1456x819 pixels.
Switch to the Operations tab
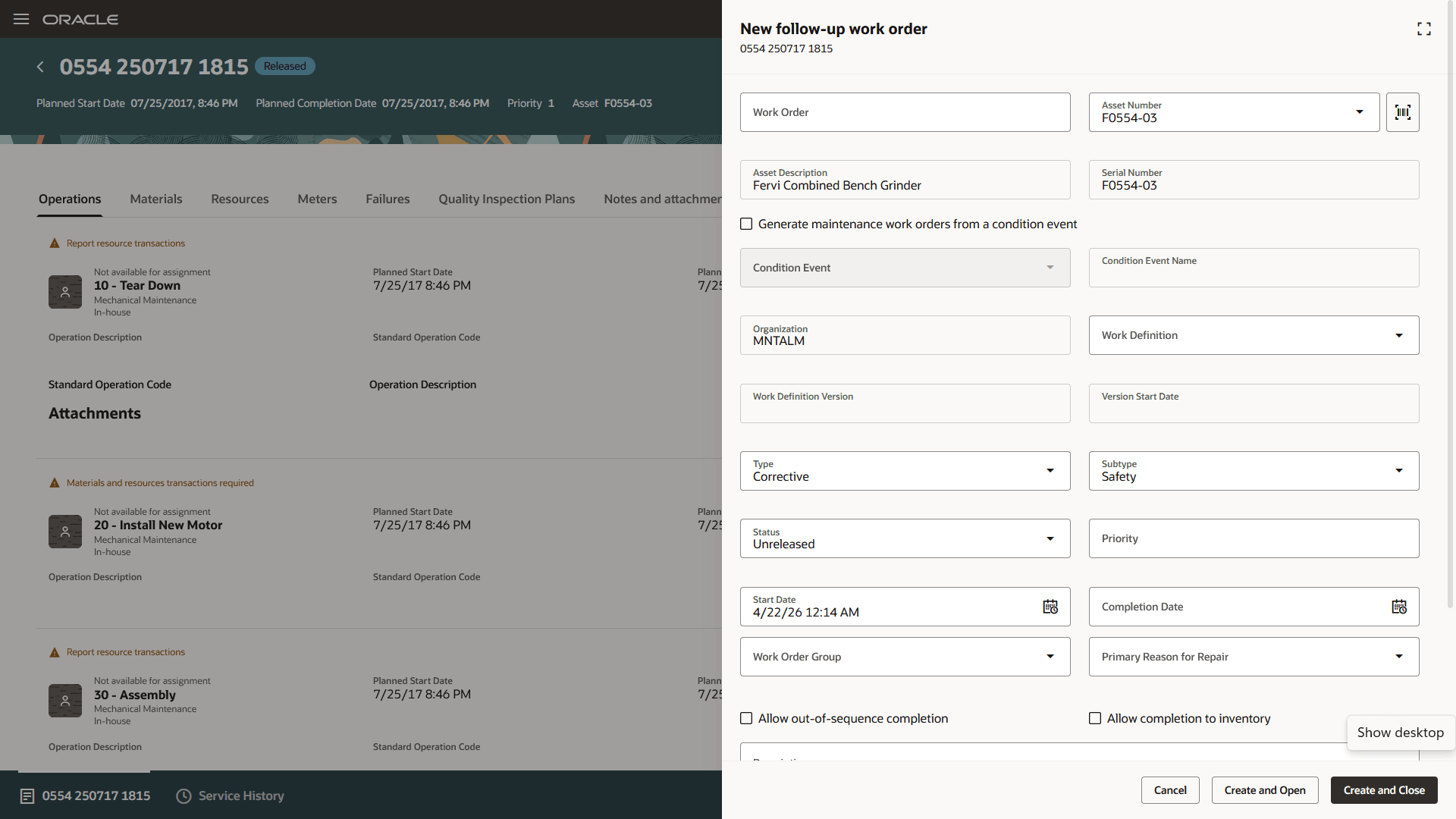click(70, 199)
